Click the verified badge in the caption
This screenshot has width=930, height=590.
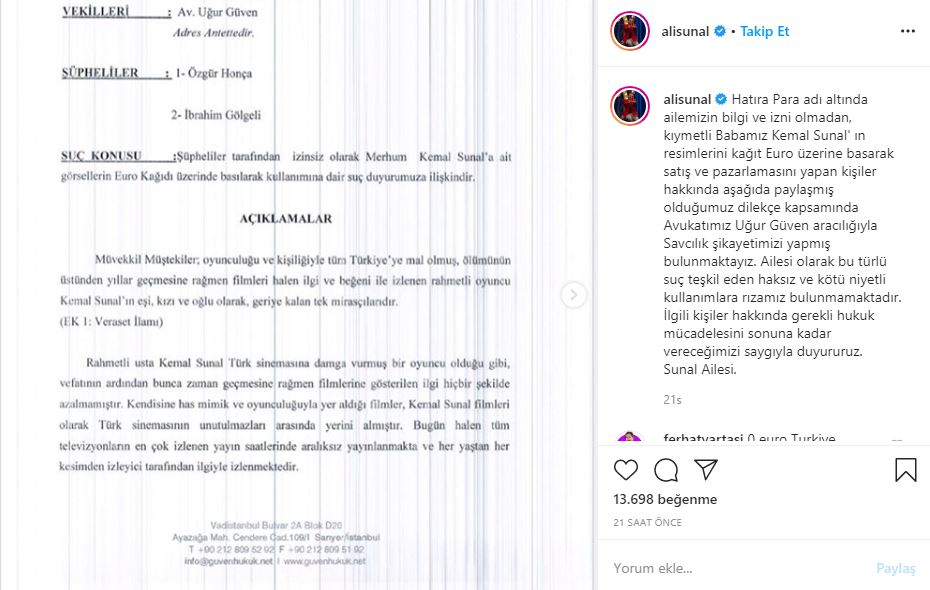(x=721, y=99)
